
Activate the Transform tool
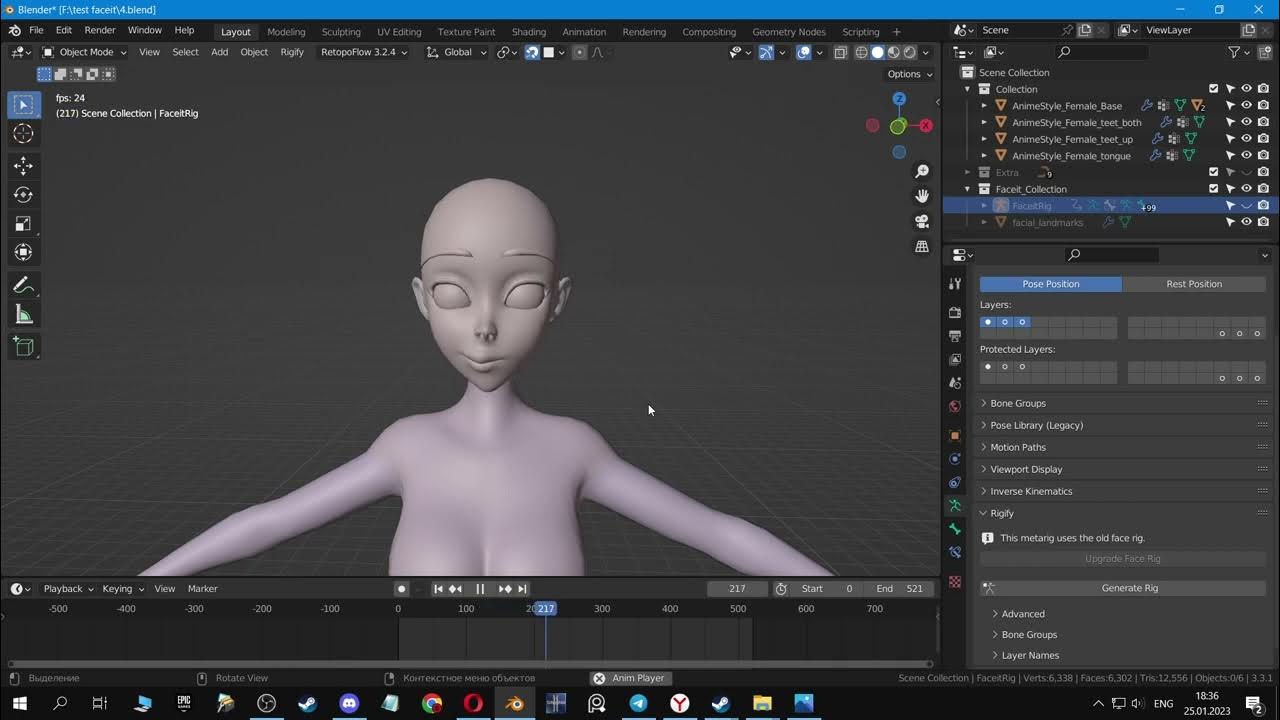[x=23, y=253]
